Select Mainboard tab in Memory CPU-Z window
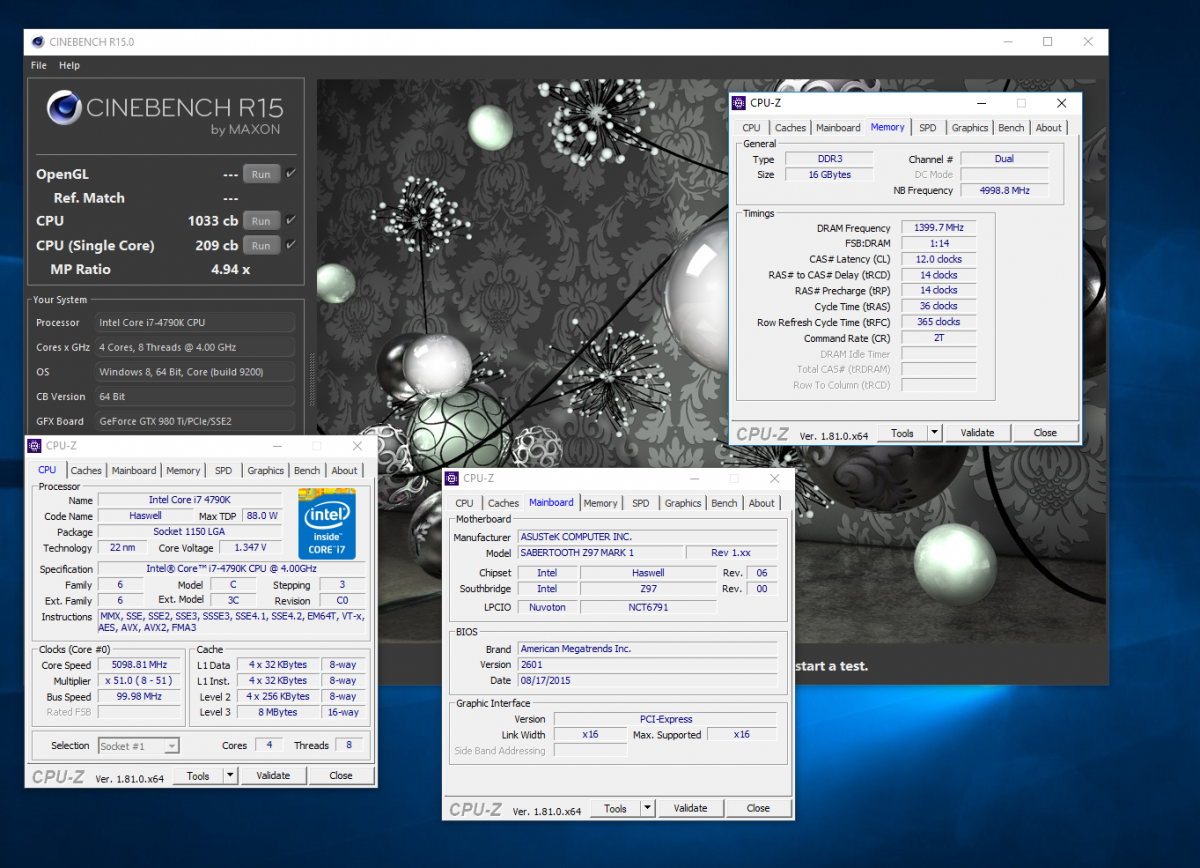The image size is (1200, 868). [838, 128]
